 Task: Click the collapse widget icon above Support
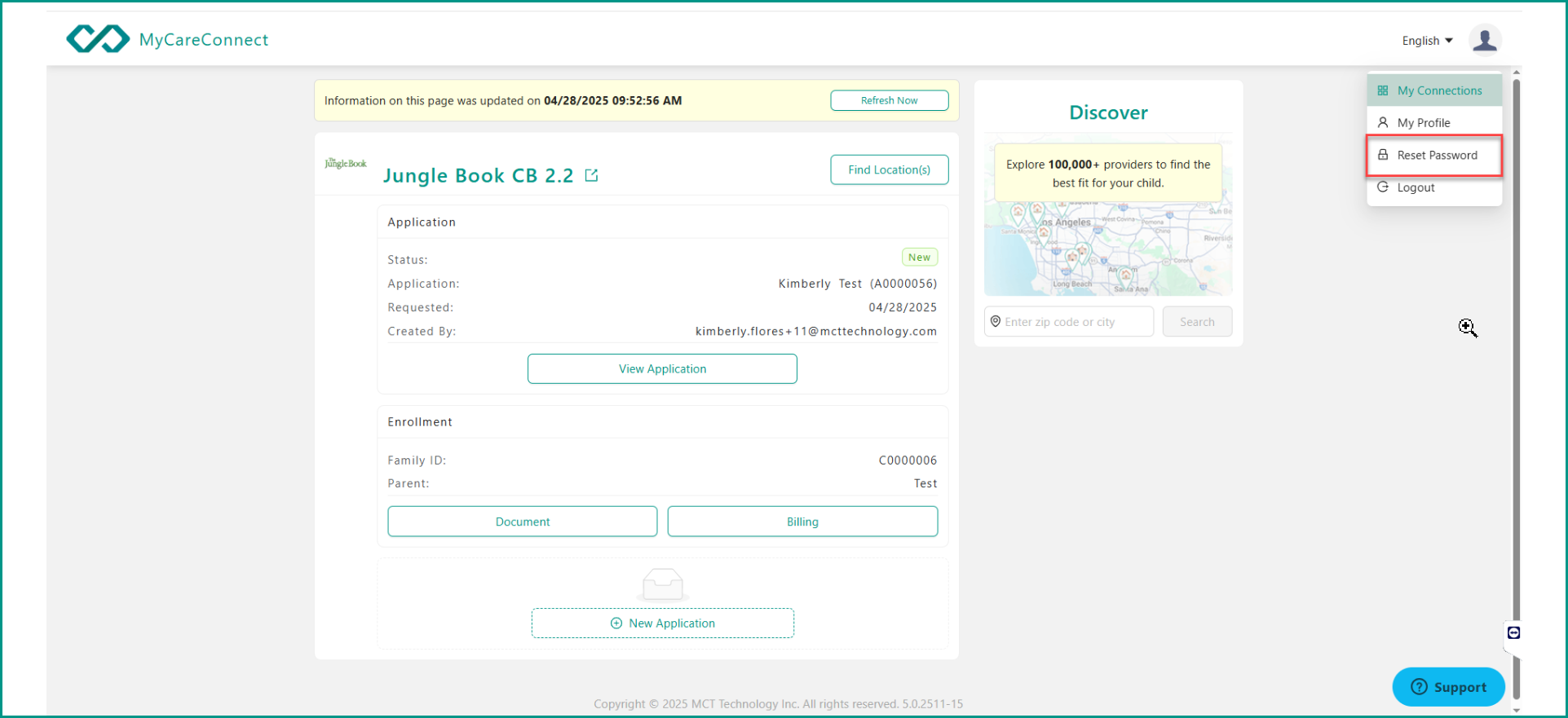[x=1513, y=632]
